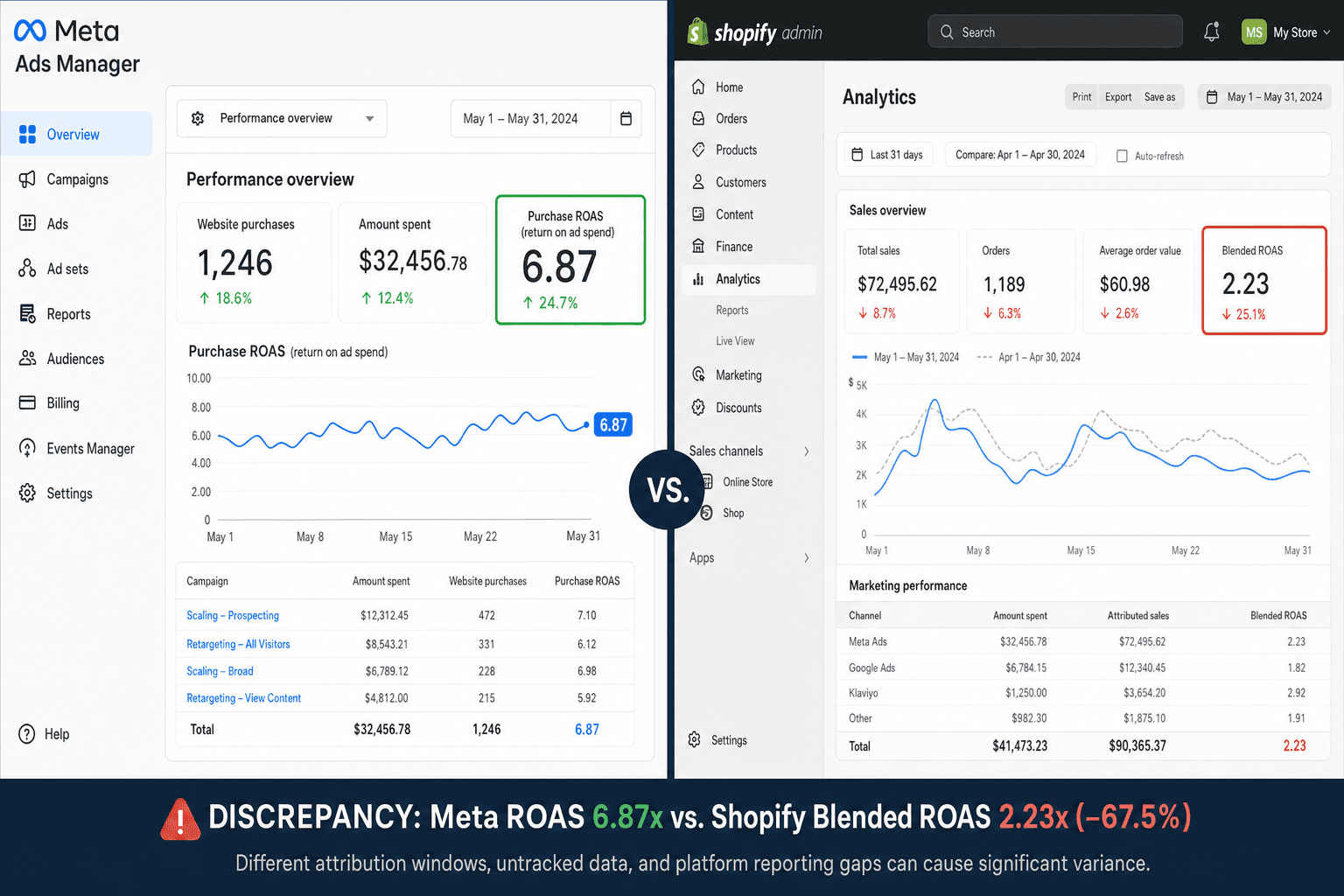Viewport: 1344px width, 896px height.
Task: Click the Website purchases 1,246 card
Action: coord(255,262)
